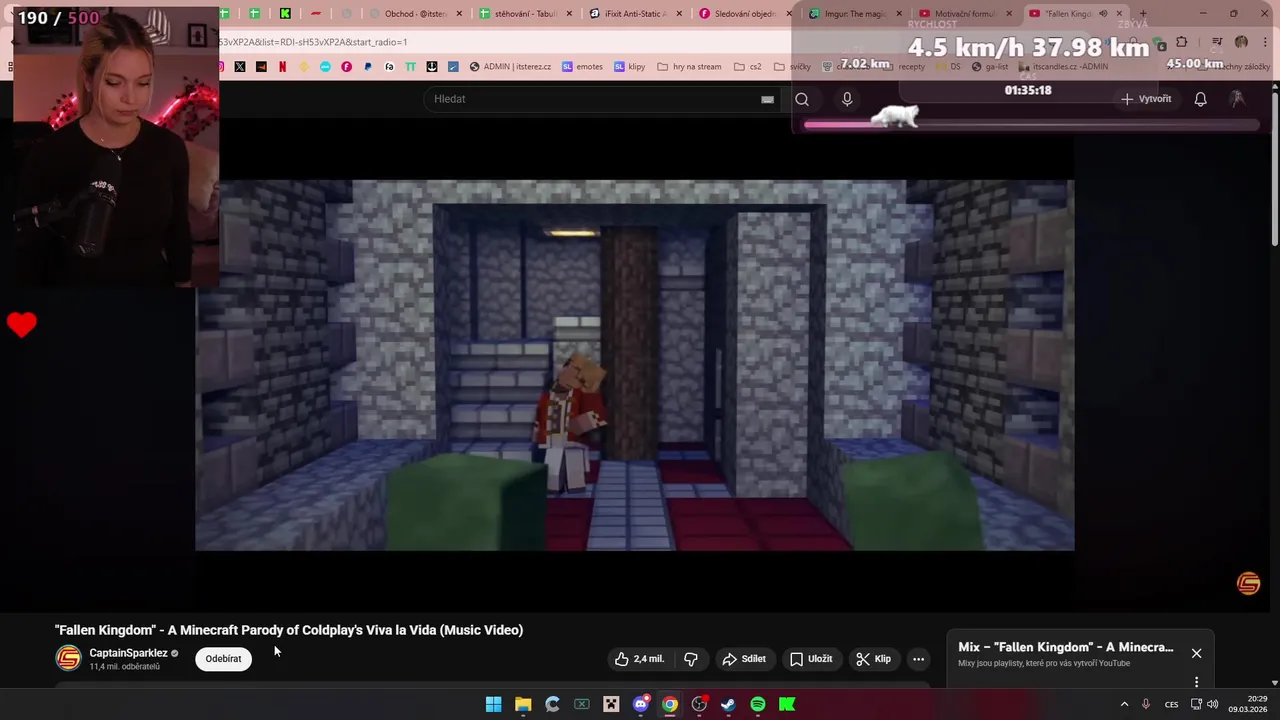This screenshot has width=1280, height=720.
Task: Click the browser address bar URL
Action: pos(312,42)
